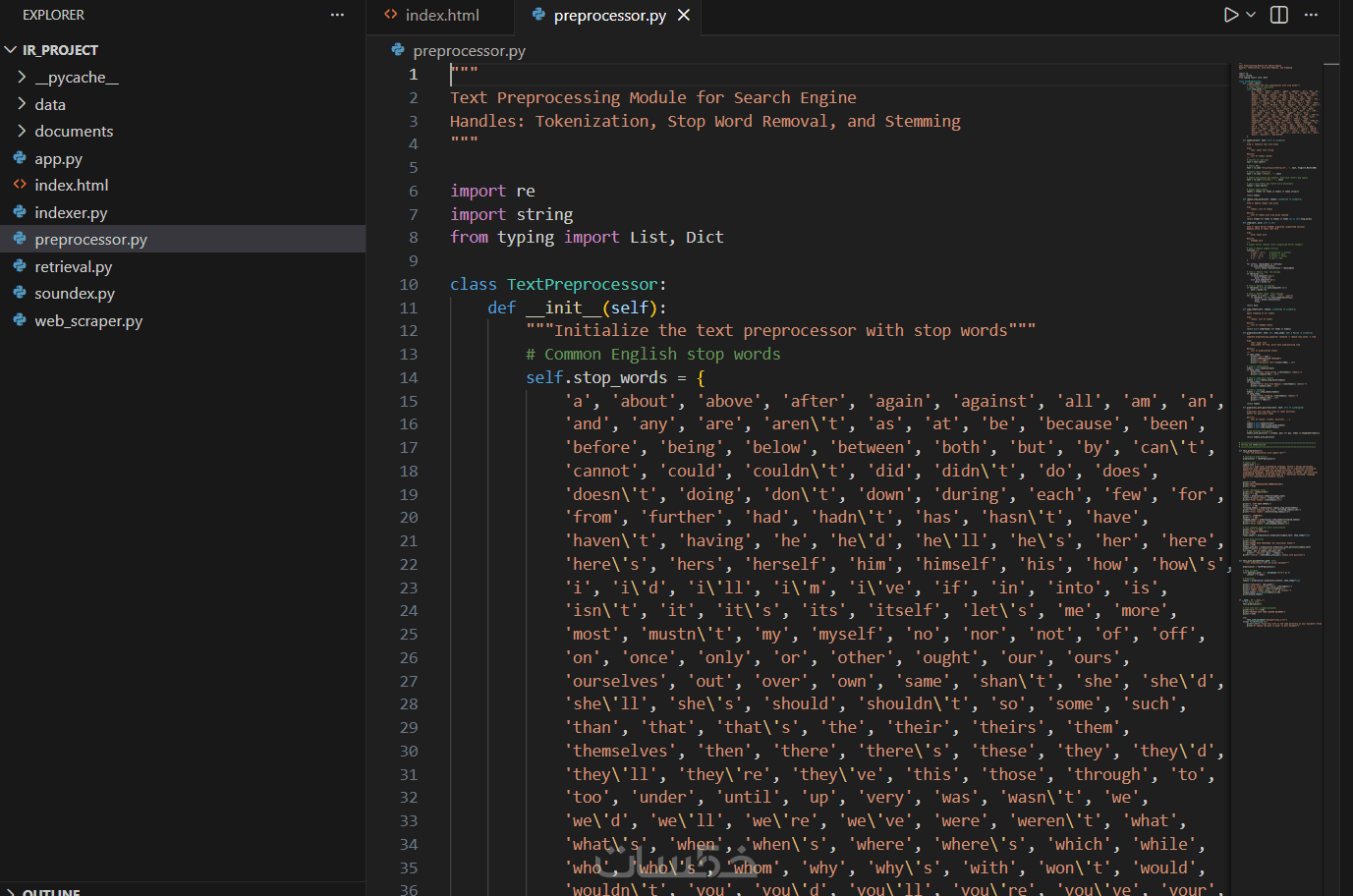Open index.html from the file tree
The image size is (1353, 896).
click(x=72, y=185)
